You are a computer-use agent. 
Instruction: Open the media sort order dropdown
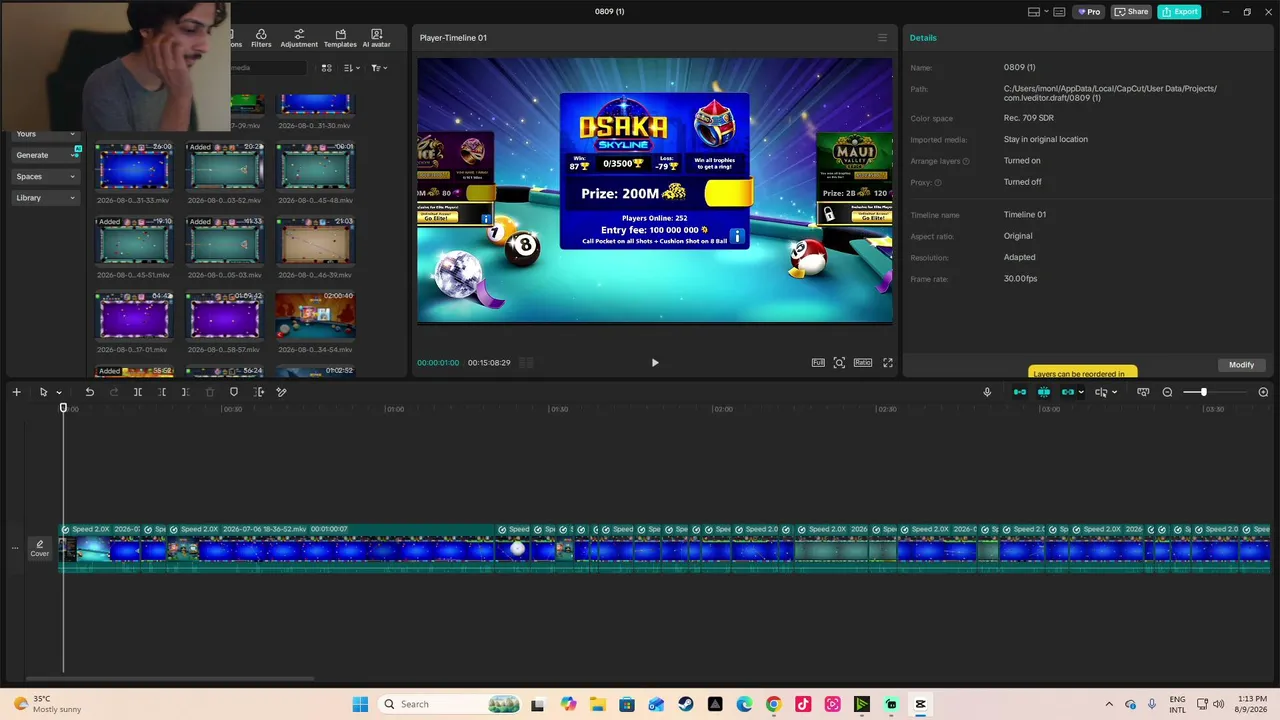click(x=351, y=68)
